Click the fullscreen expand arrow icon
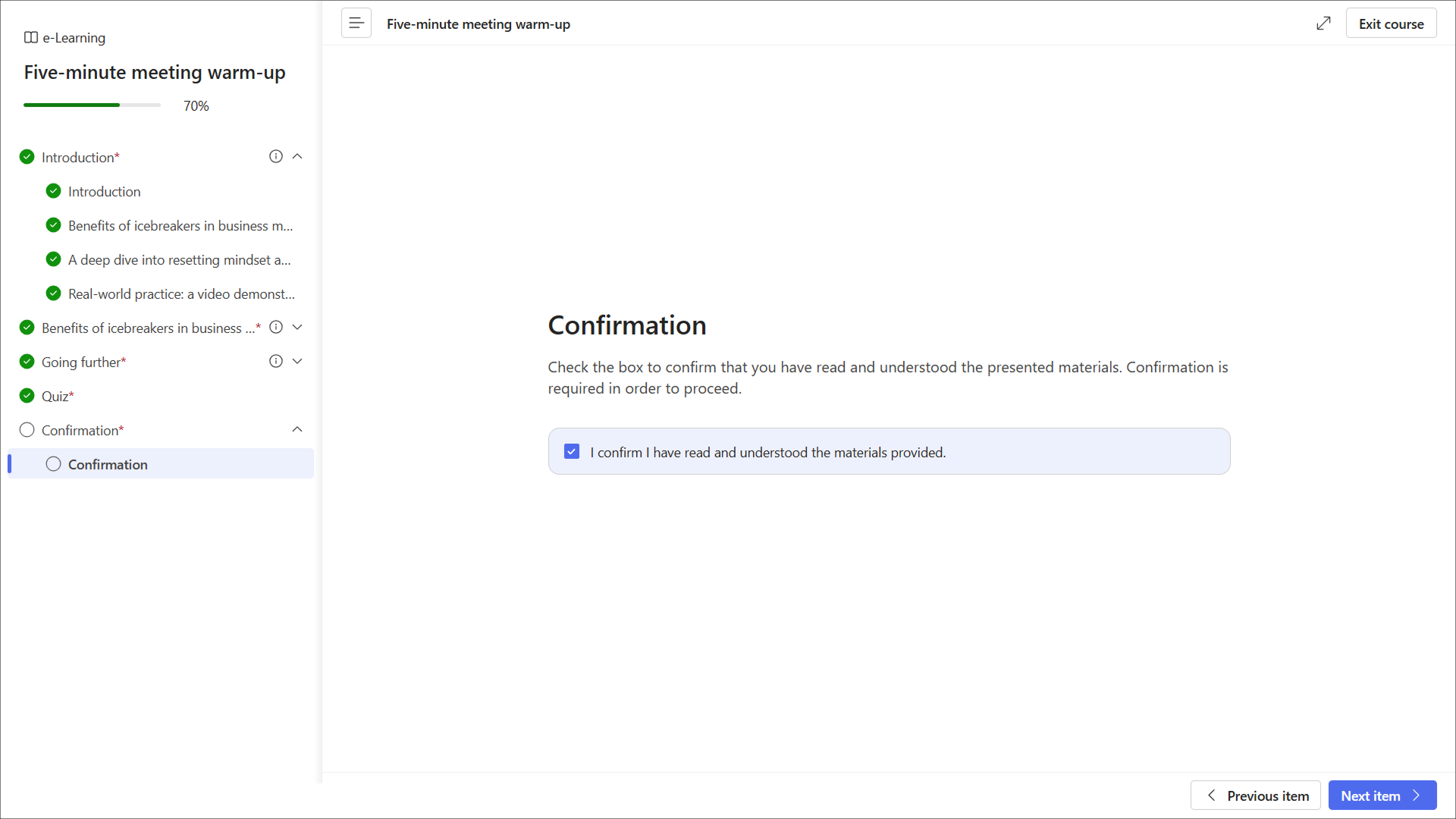The height and width of the screenshot is (819, 1456). click(1323, 24)
